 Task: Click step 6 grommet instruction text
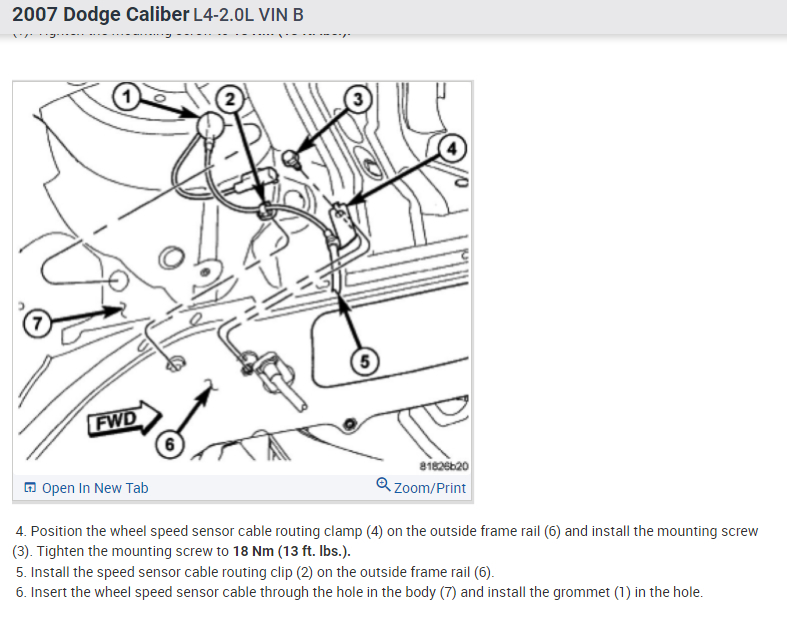pos(359,592)
